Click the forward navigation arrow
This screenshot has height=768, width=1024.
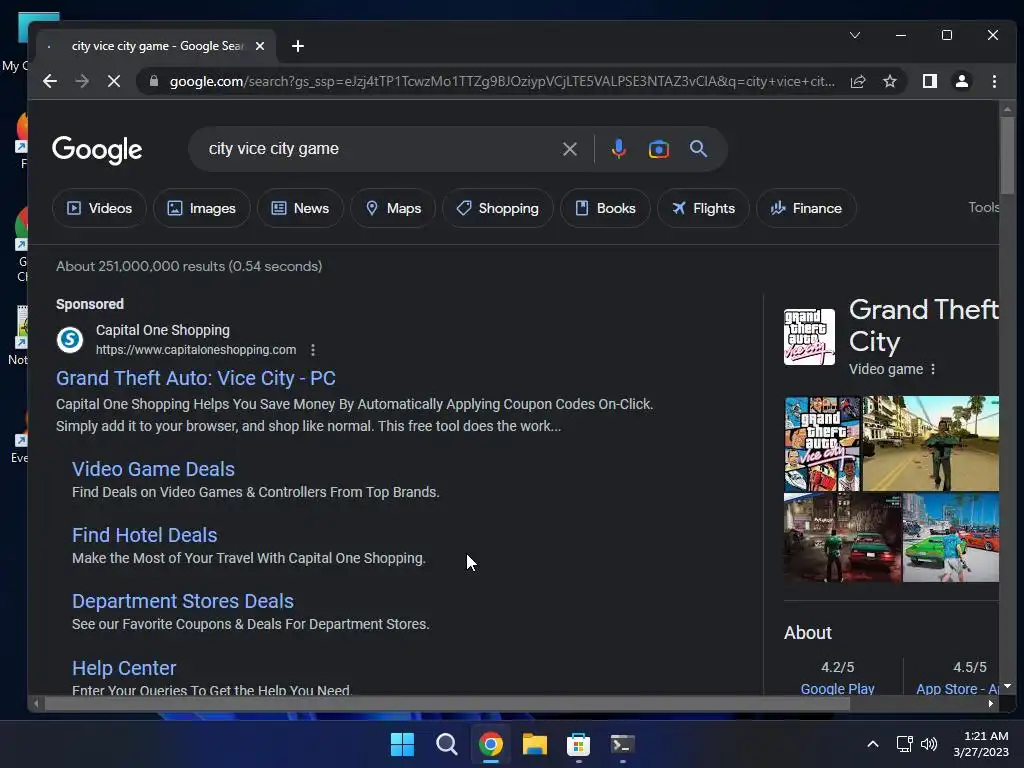[82, 81]
